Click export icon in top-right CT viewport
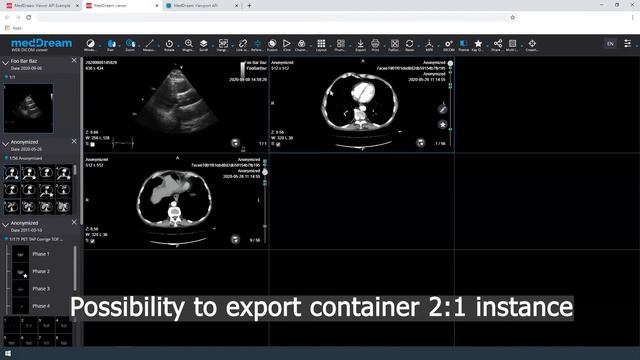The width and height of the screenshot is (640, 360). (x=420, y=142)
